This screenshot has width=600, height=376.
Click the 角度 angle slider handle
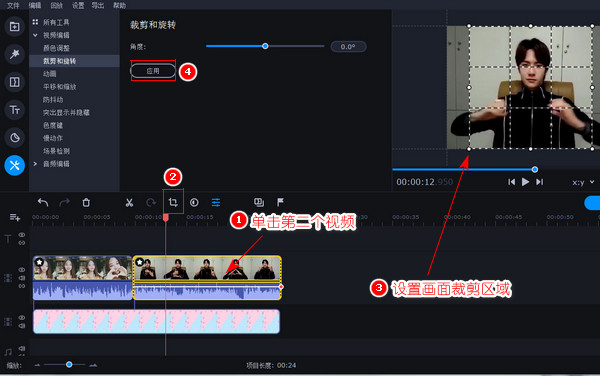[265, 46]
